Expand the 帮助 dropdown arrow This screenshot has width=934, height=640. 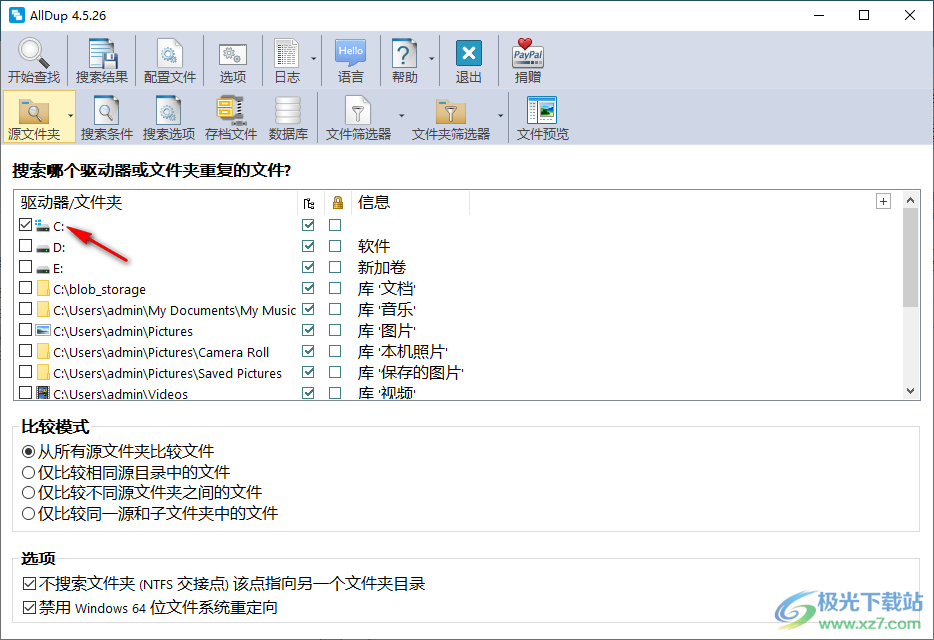point(431,59)
